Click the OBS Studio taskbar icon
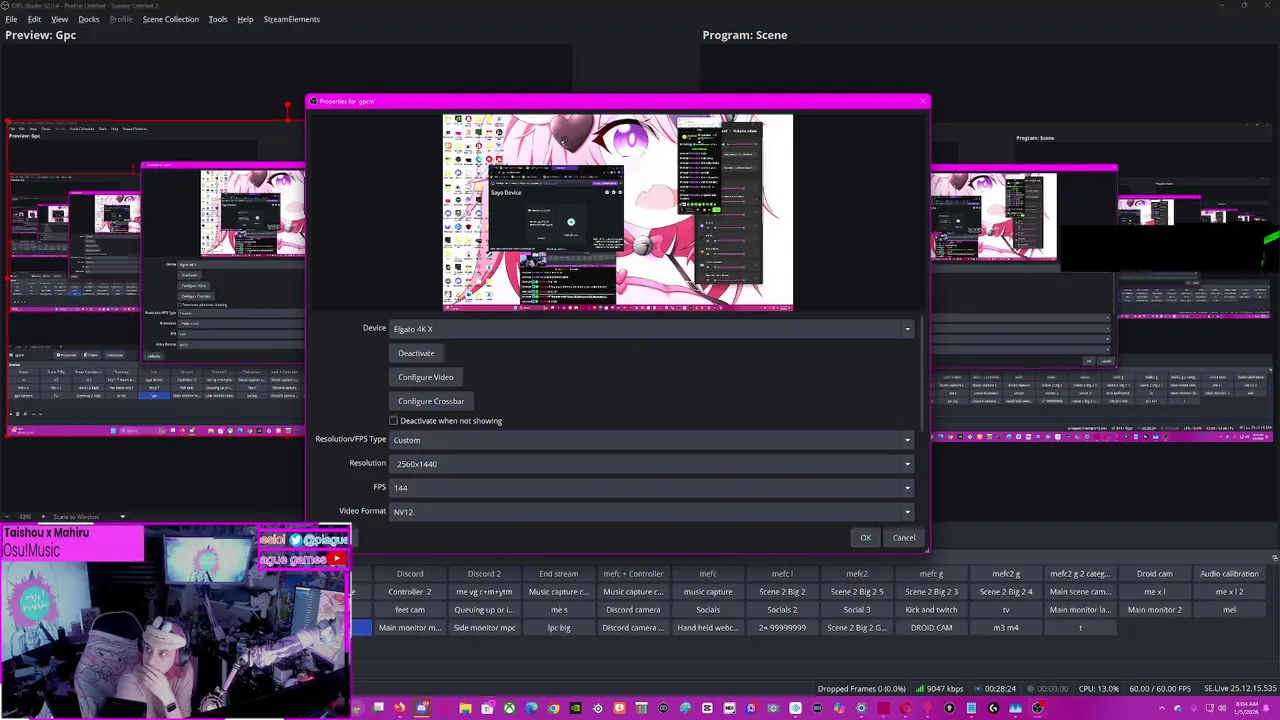 (1037, 709)
